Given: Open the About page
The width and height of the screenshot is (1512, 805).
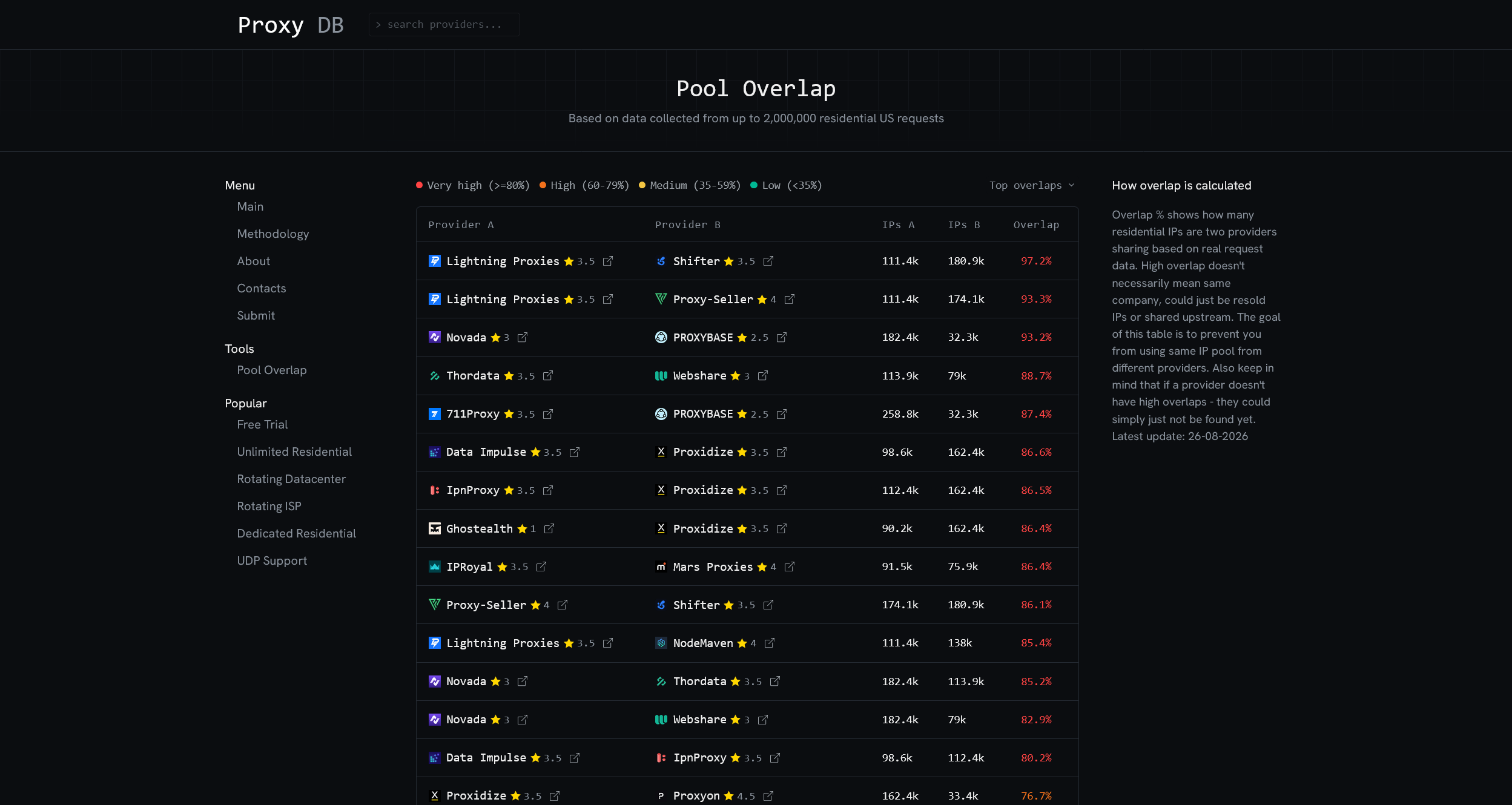Looking at the screenshot, I should [254, 261].
